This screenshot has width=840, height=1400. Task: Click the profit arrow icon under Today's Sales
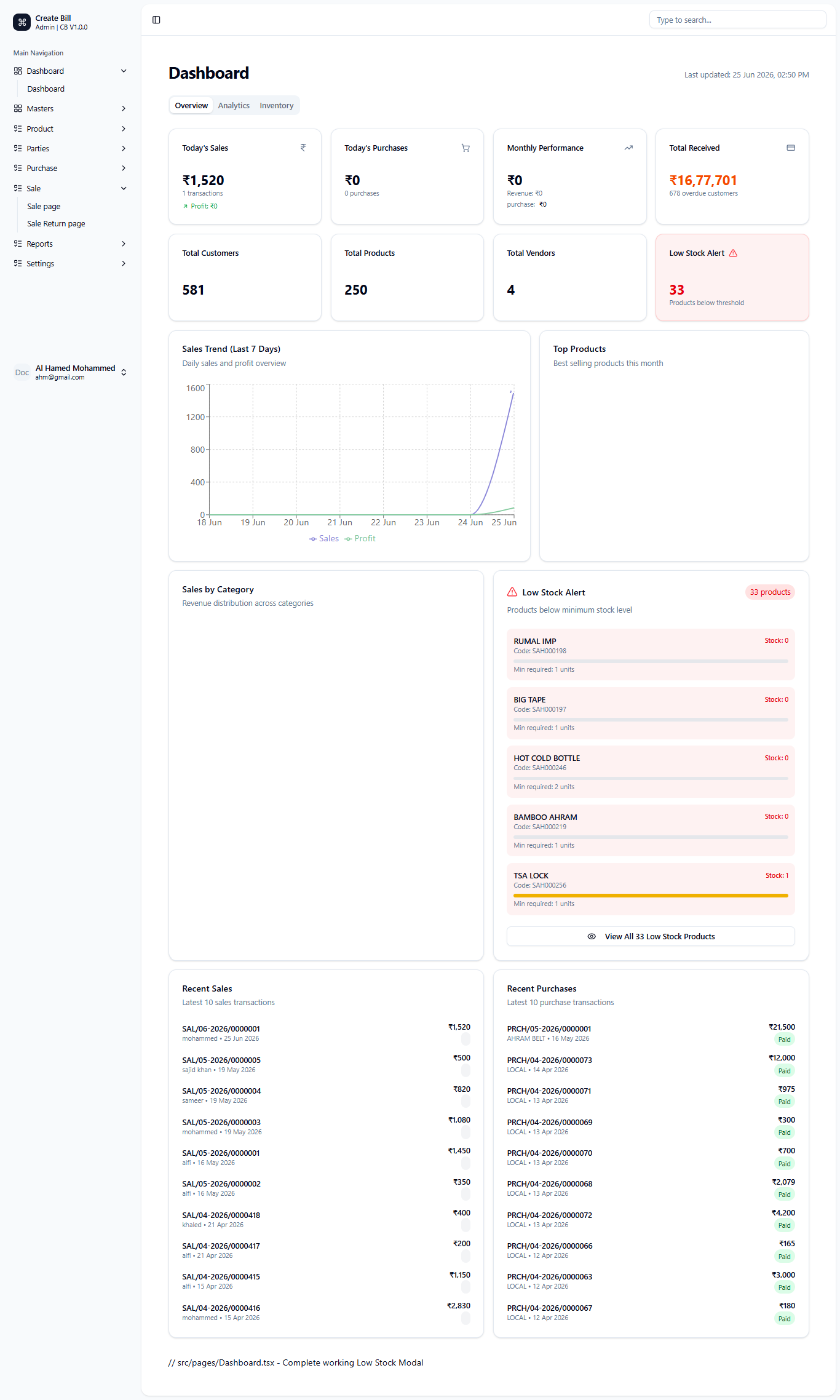click(185, 207)
